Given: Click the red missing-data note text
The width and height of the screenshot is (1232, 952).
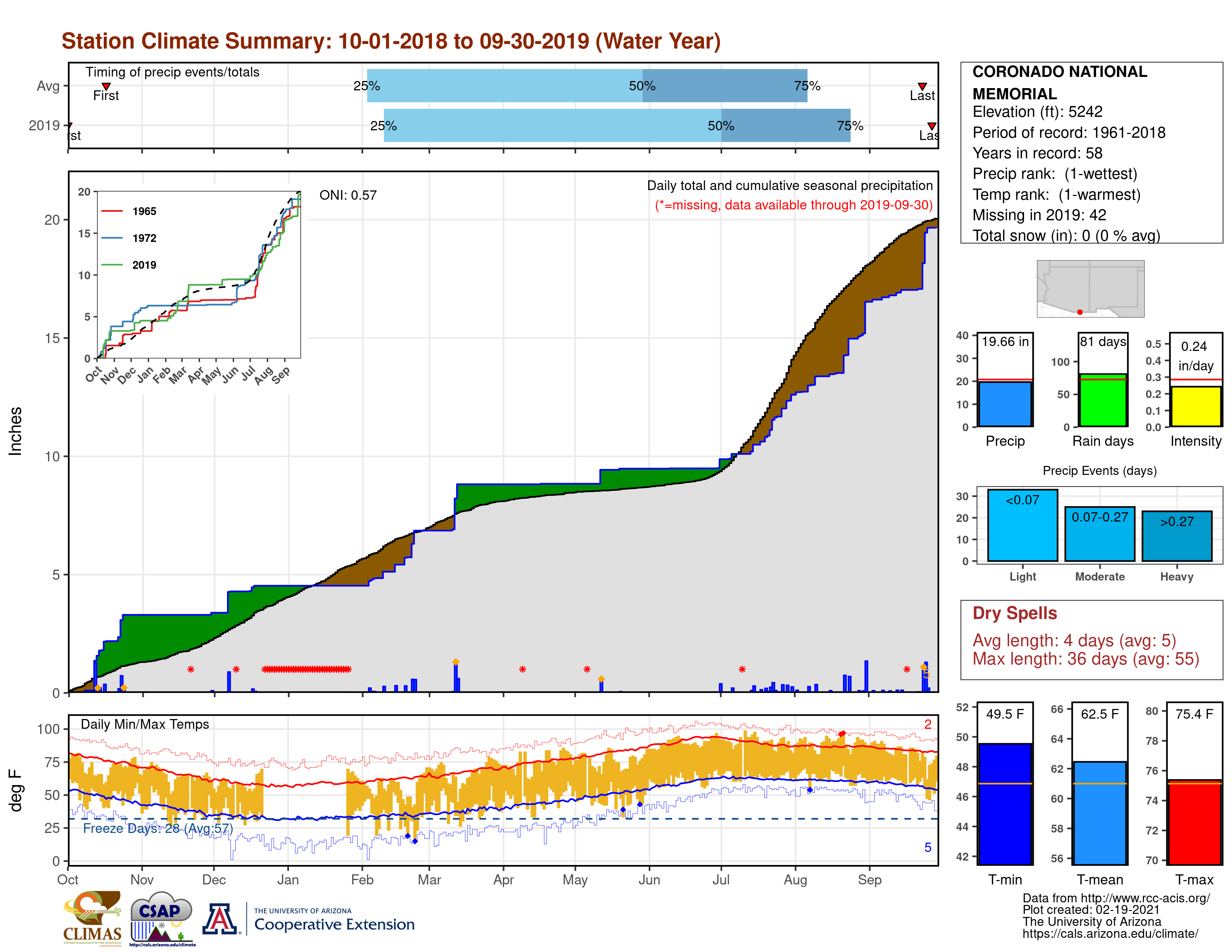Looking at the screenshot, I should (x=794, y=205).
